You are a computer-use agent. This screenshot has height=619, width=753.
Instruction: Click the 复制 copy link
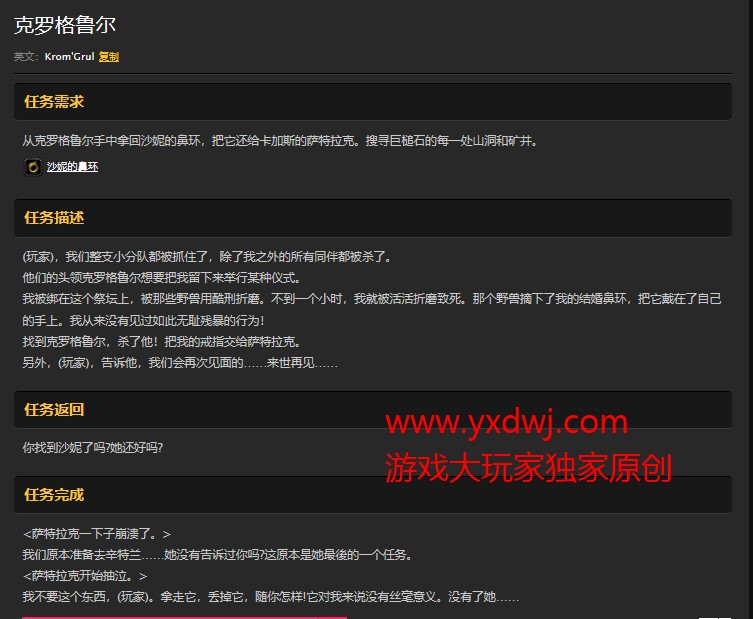tap(108, 57)
